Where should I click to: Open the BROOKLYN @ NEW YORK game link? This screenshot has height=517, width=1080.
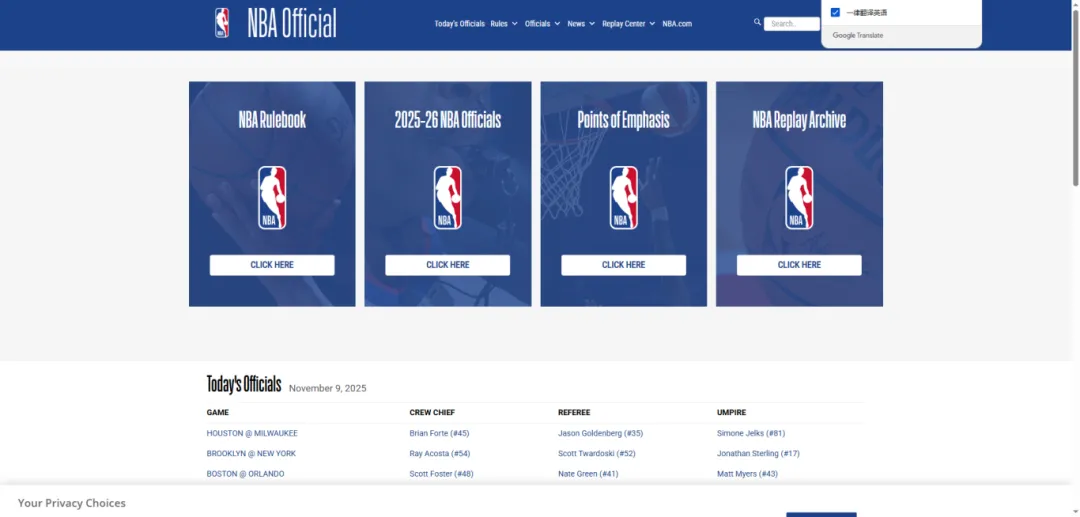pos(251,454)
